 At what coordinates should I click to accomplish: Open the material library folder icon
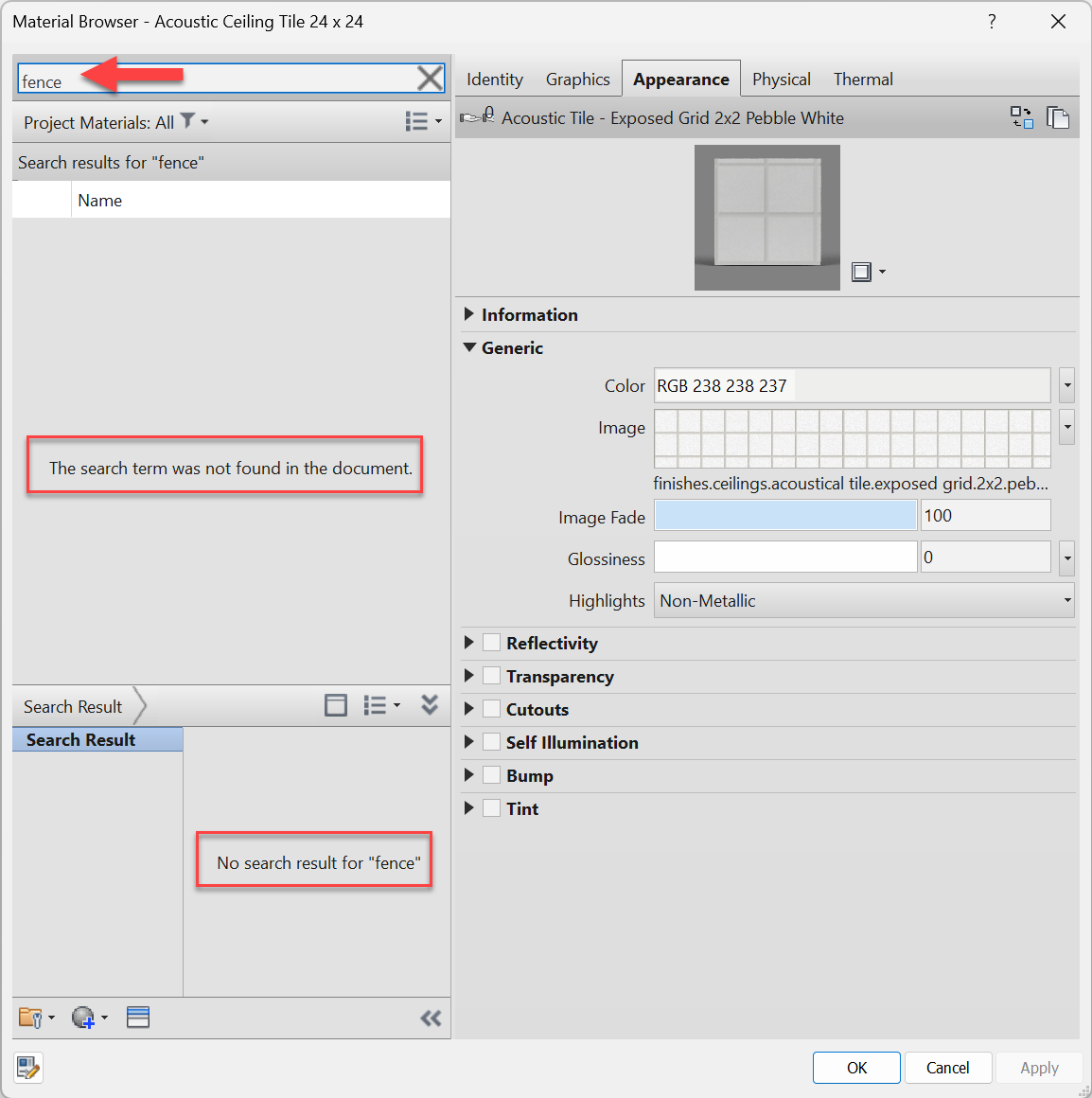29,1017
